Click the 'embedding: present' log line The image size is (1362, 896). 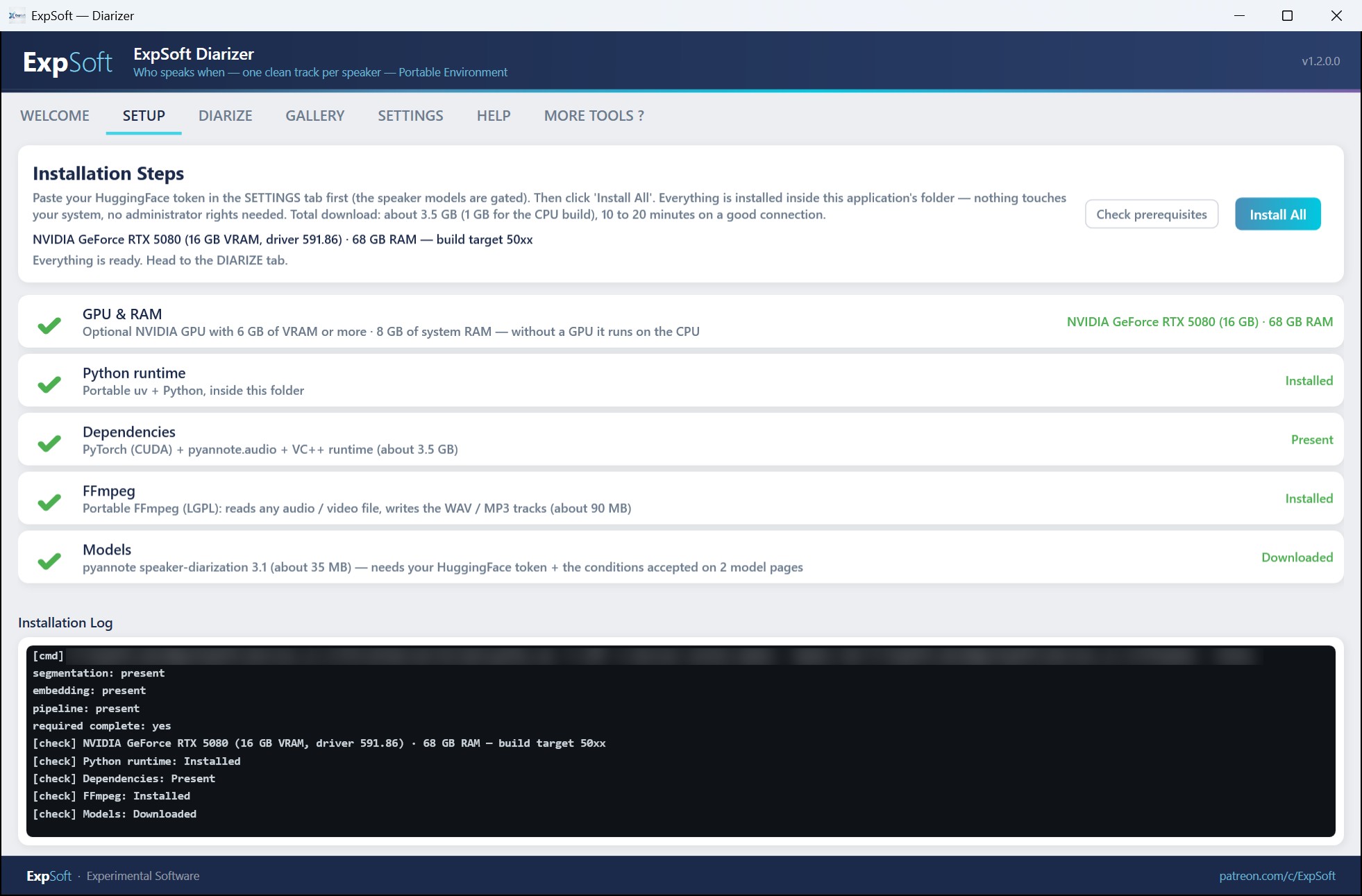click(89, 691)
